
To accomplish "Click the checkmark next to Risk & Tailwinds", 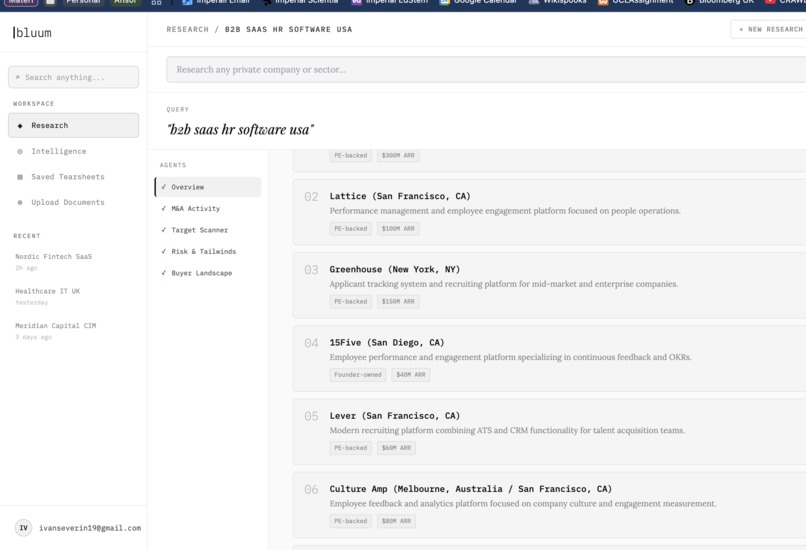I will pyautogui.click(x=163, y=252).
